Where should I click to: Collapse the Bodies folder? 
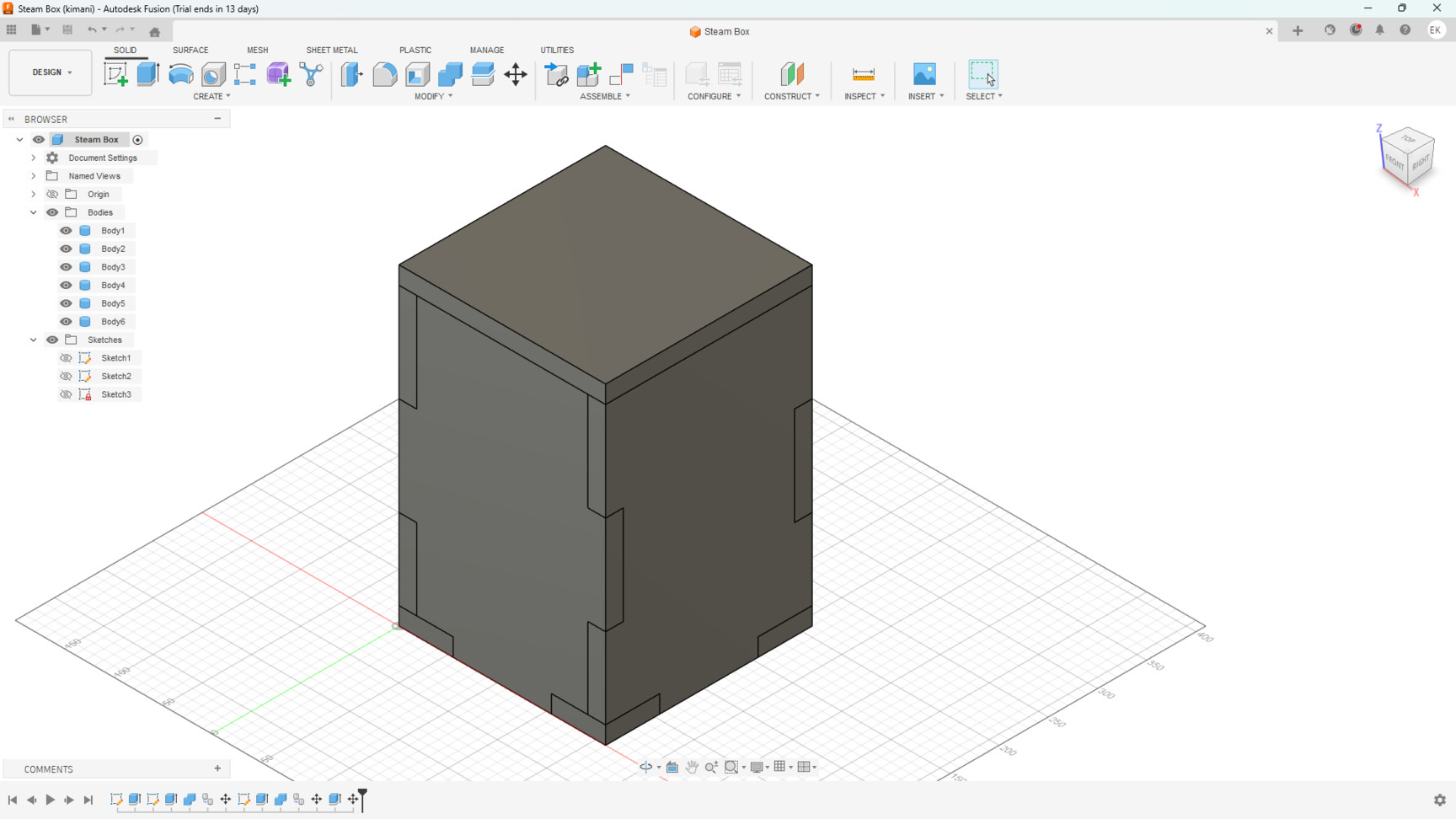click(x=34, y=212)
